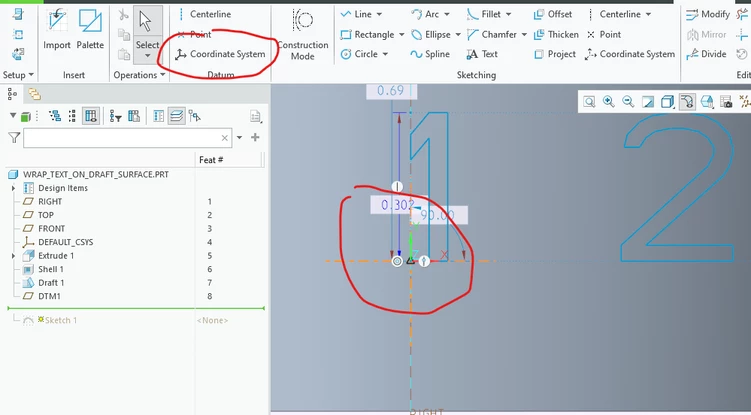Expand Design Items node
The width and height of the screenshot is (751, 415).
(13, 188)
